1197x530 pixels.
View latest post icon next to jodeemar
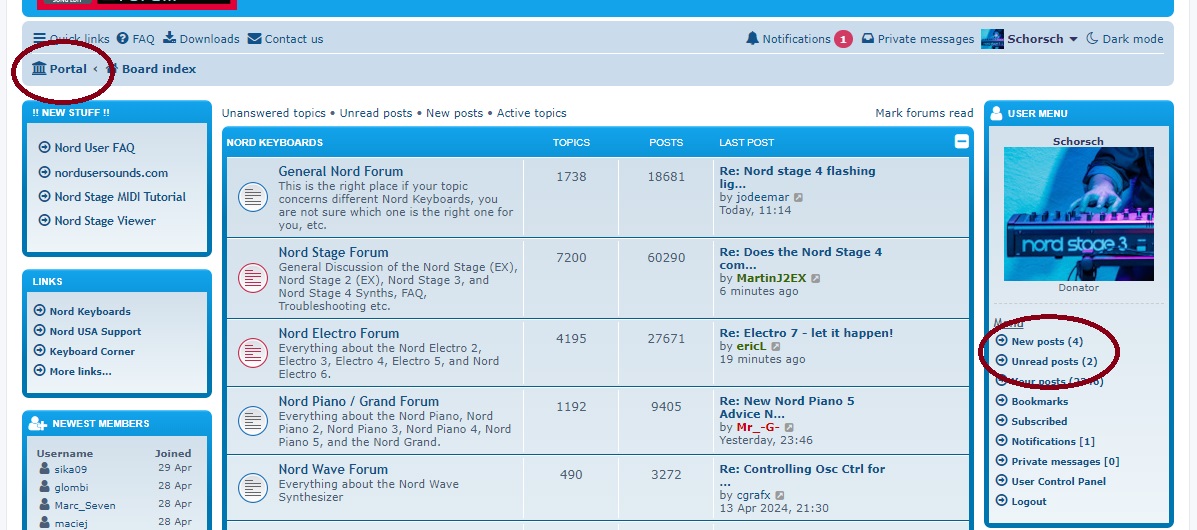pos(799,197)
